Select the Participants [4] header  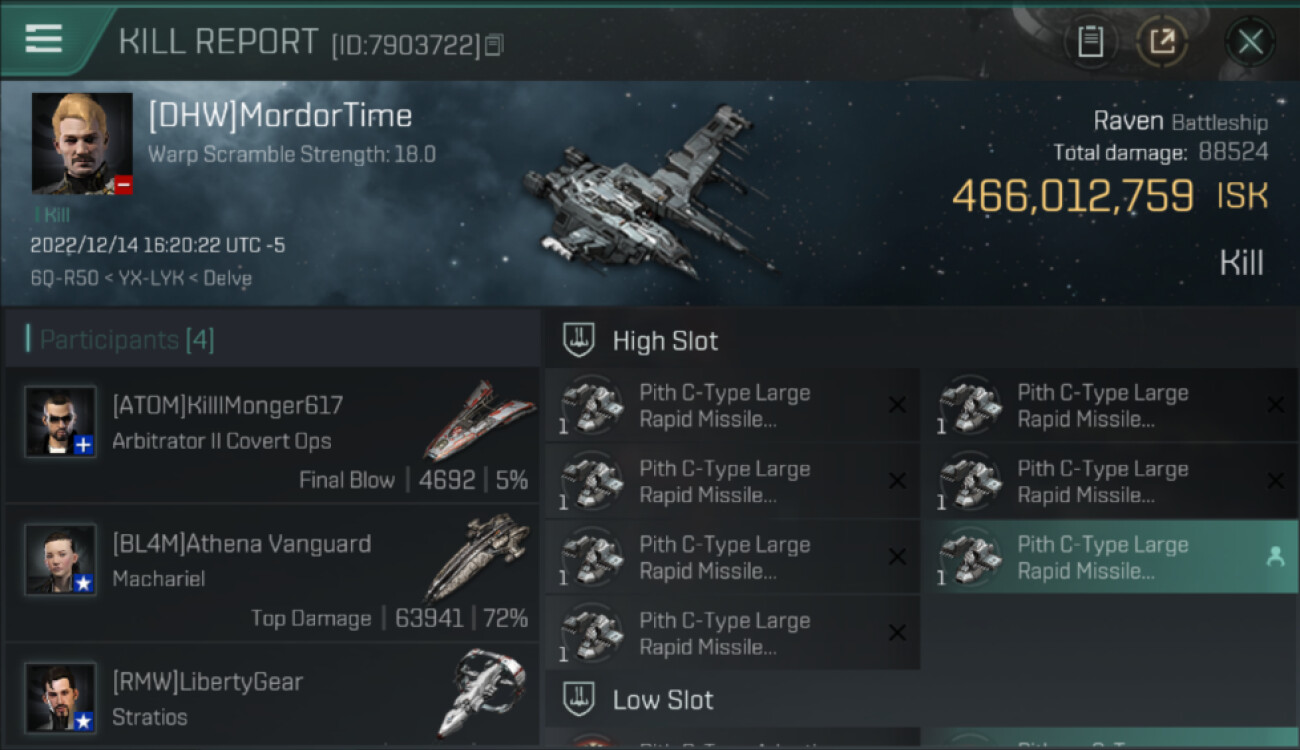[126, 340]
